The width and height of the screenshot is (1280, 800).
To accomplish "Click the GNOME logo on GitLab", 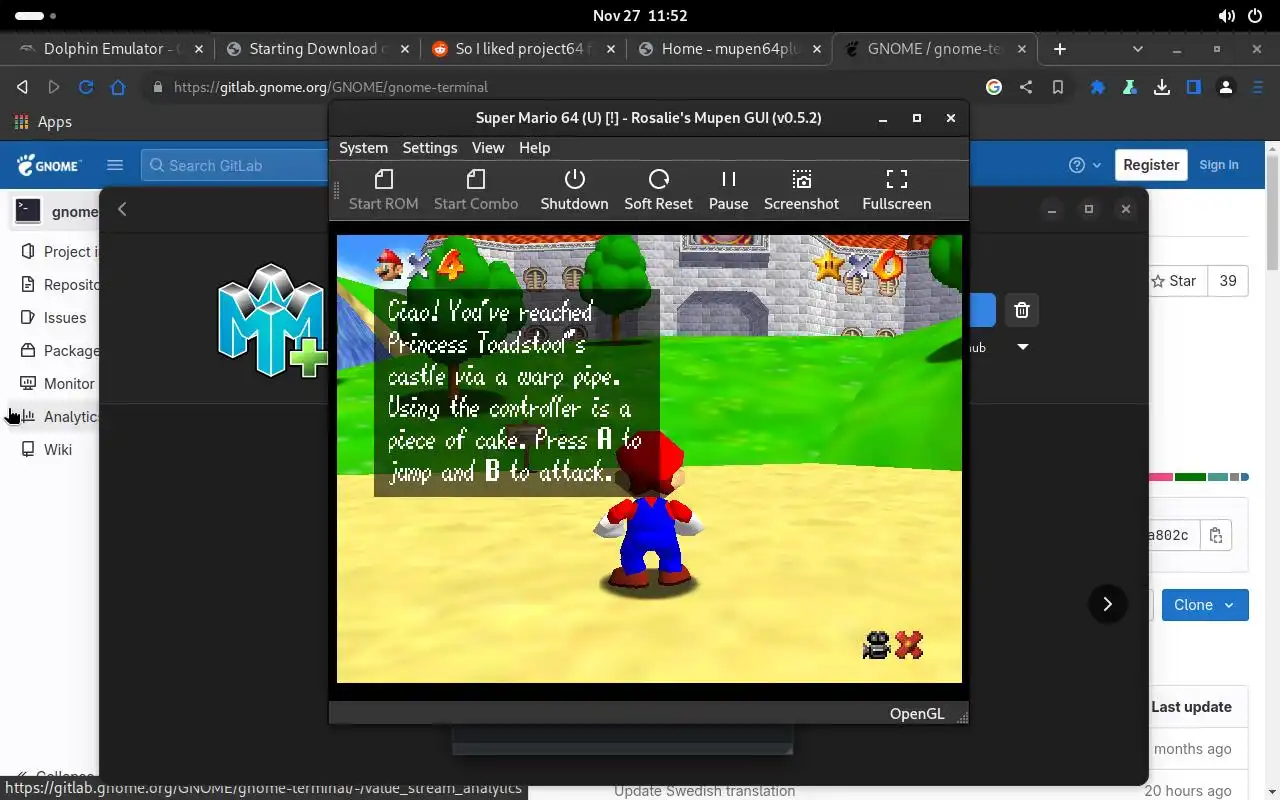I will [x=49, y=165].
